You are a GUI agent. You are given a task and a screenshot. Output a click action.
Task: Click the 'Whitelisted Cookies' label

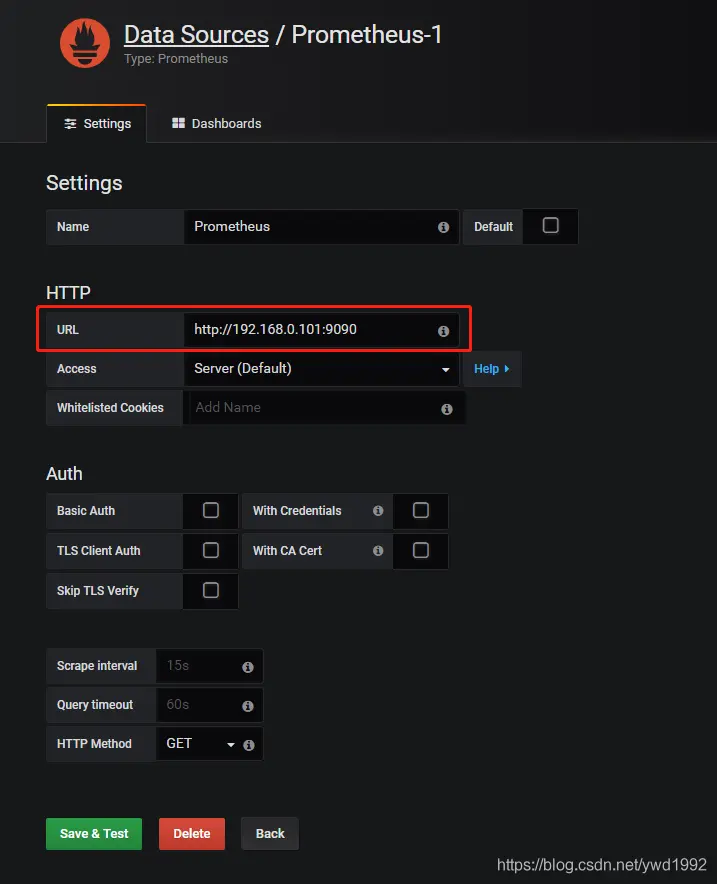pos(110,408)
